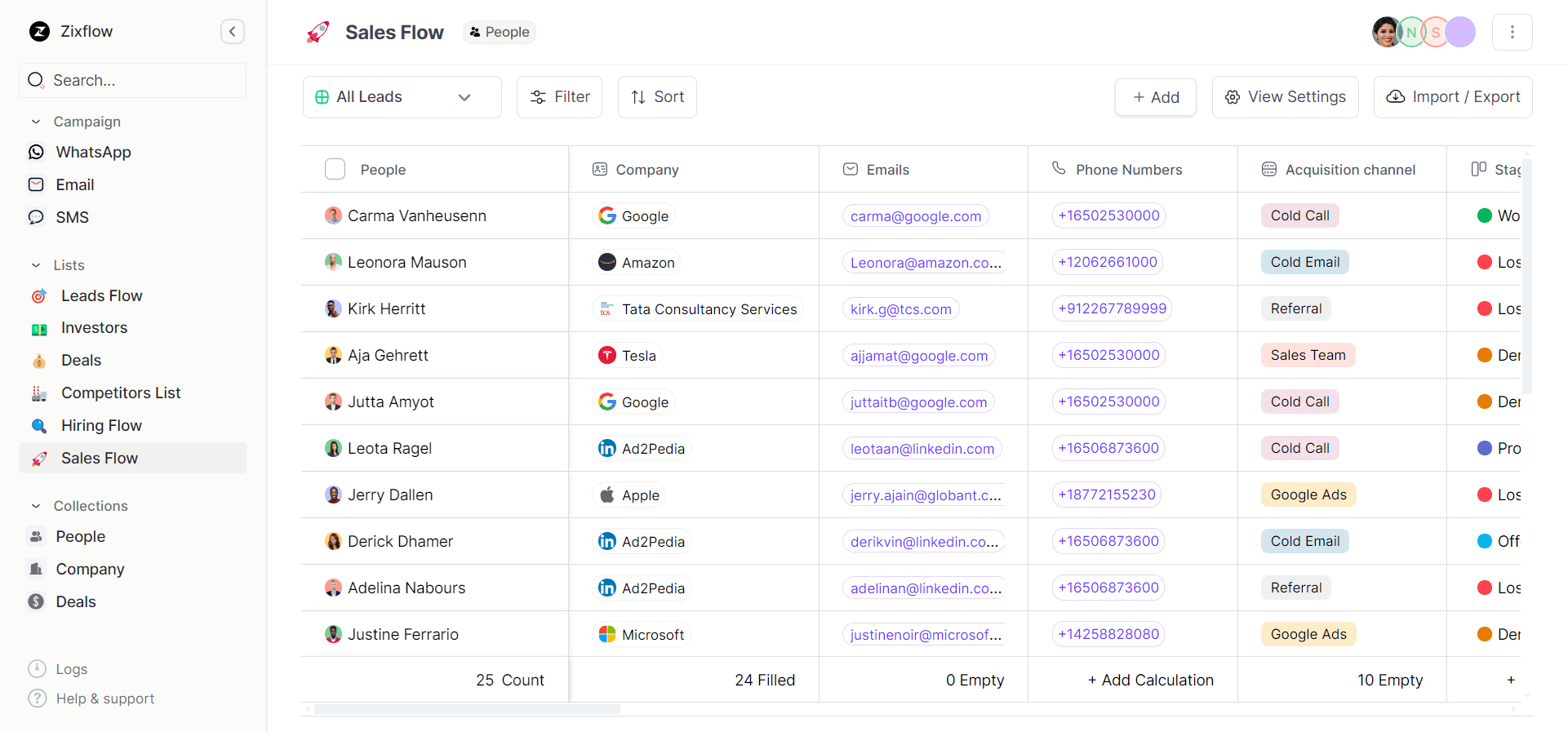Viewport: 1568px width, 732px height.
Task: Open Help & support
Action: point(104,699)
